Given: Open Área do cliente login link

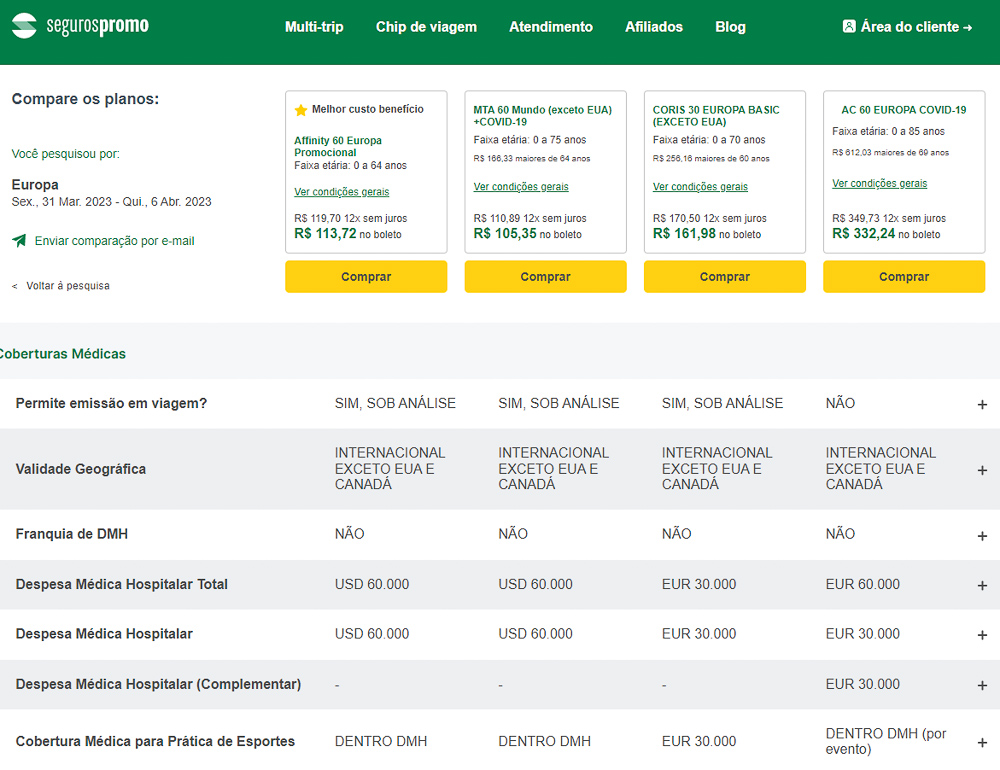Looking at the screenshot, I should point(908,27).
